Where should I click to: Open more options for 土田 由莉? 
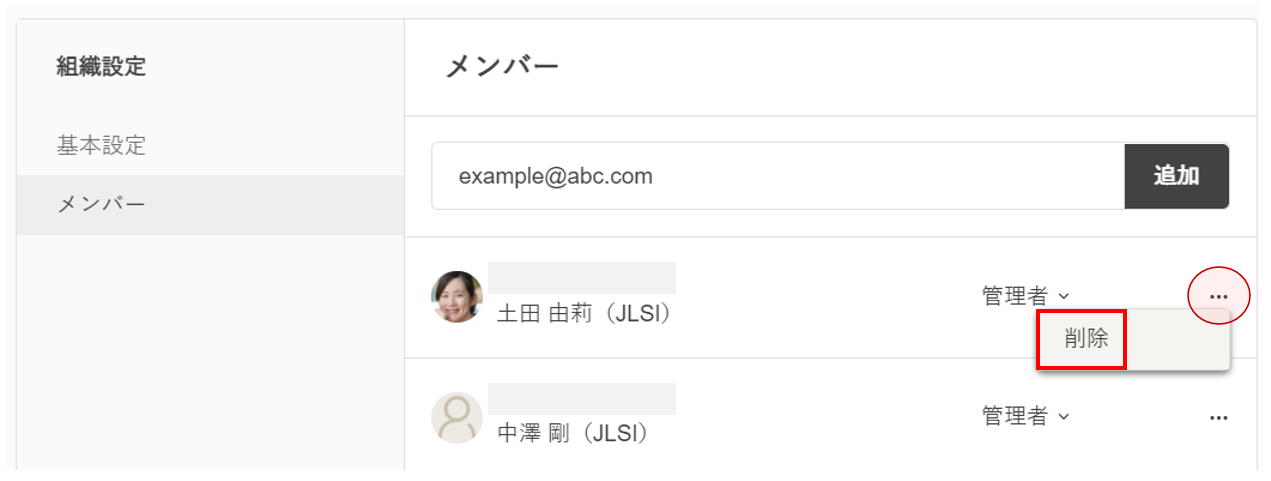1218,297
